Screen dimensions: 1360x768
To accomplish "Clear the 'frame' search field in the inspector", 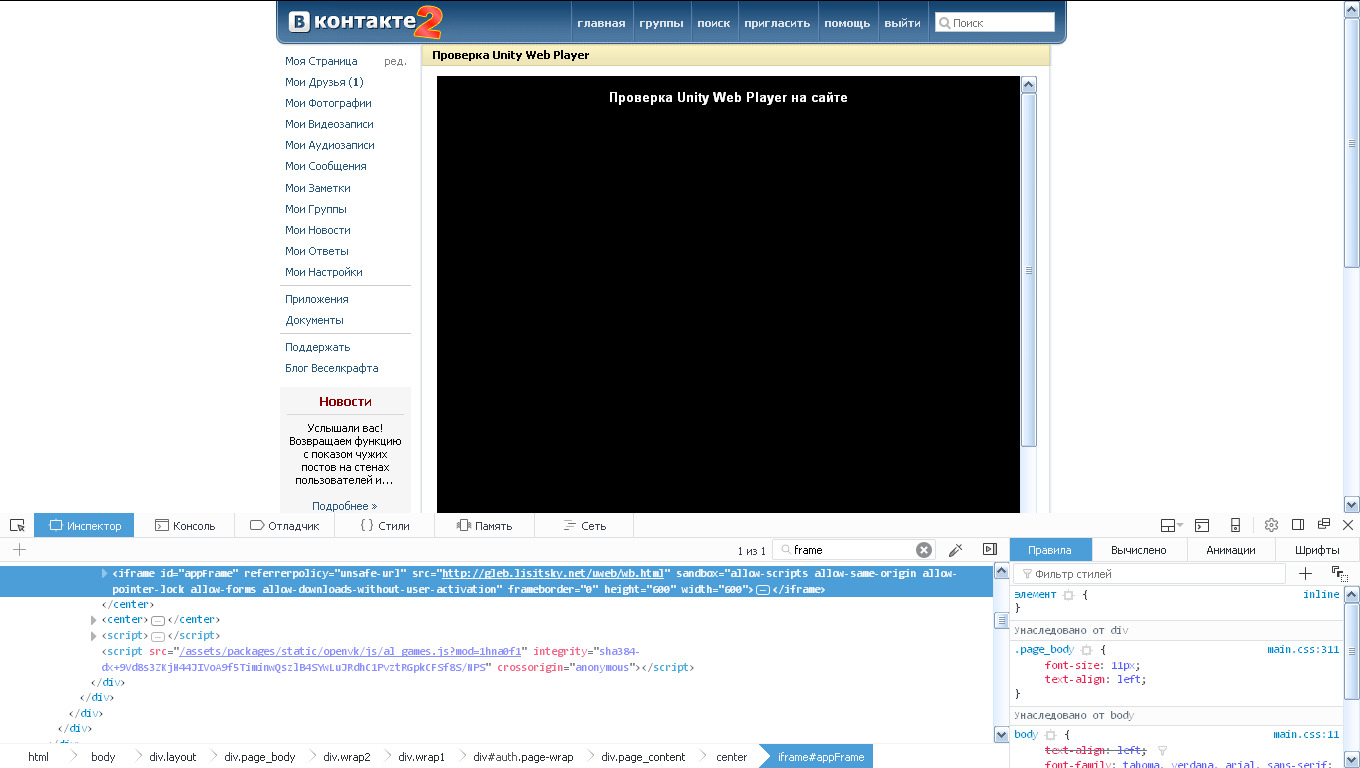I will 924,550.
